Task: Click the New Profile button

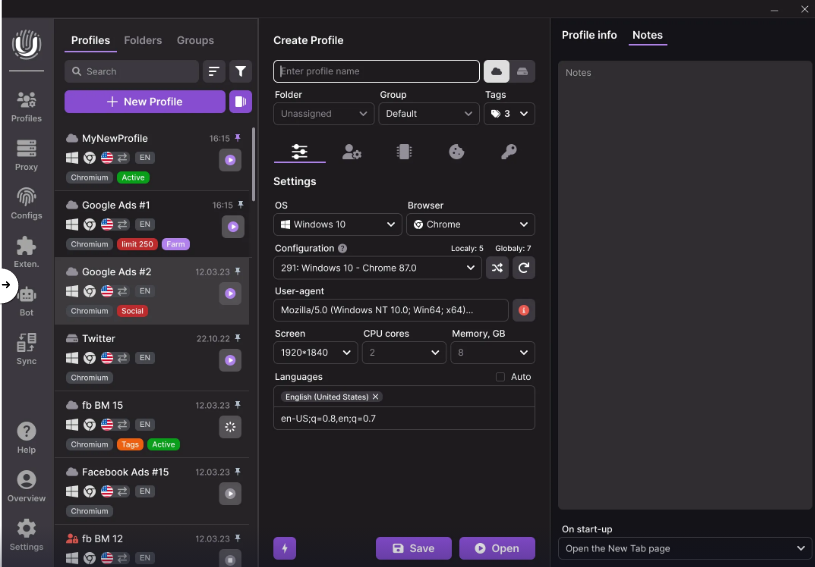Action: 145,101
